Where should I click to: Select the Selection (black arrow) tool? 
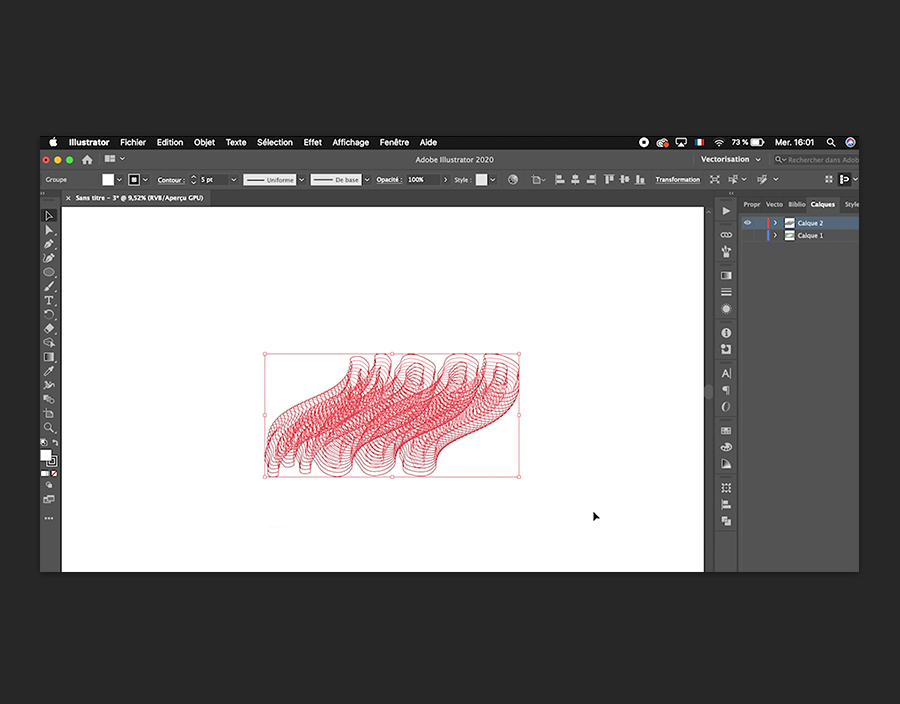point(49,216)
